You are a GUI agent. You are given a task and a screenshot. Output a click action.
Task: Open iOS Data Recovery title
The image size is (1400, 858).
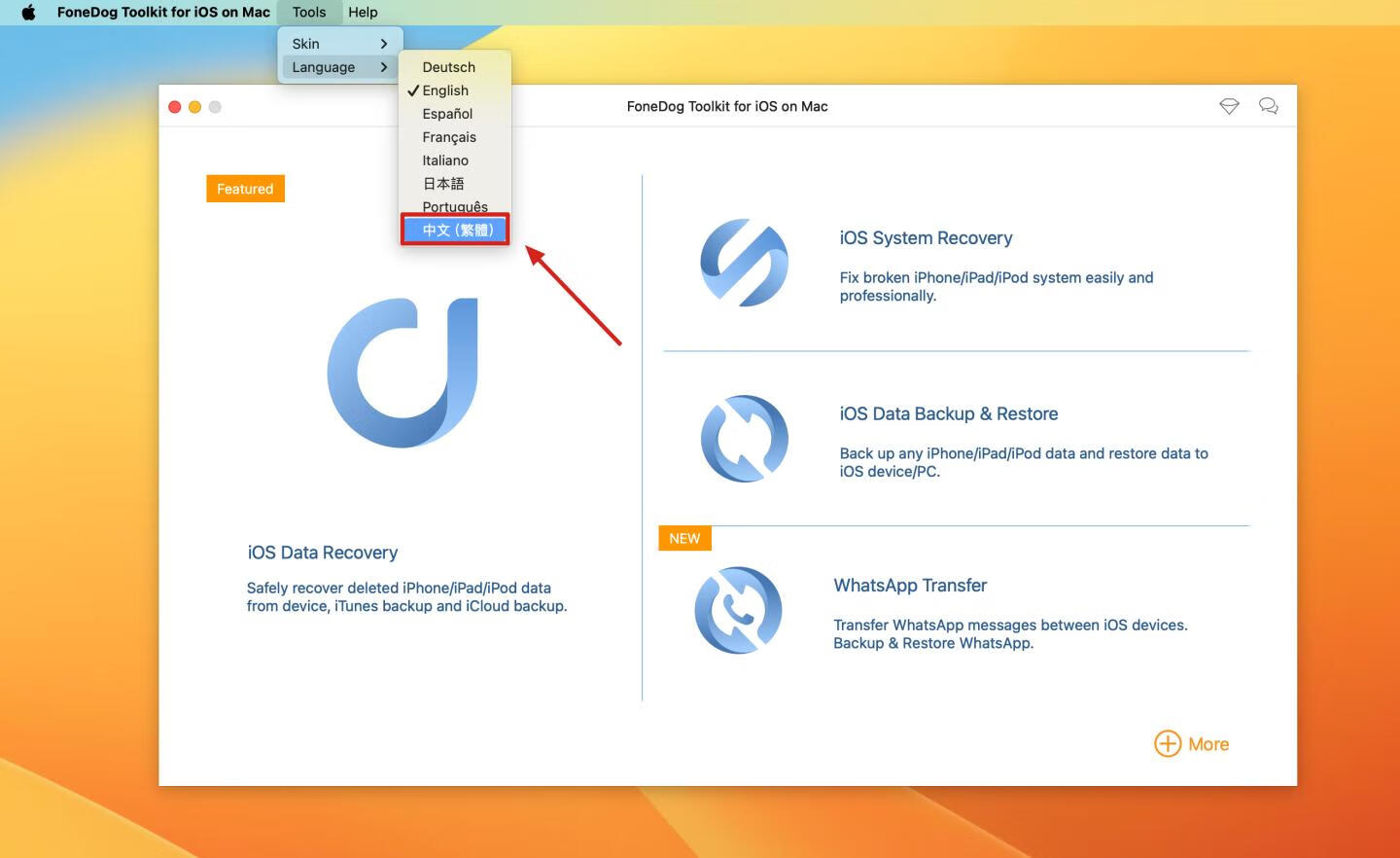323,553
